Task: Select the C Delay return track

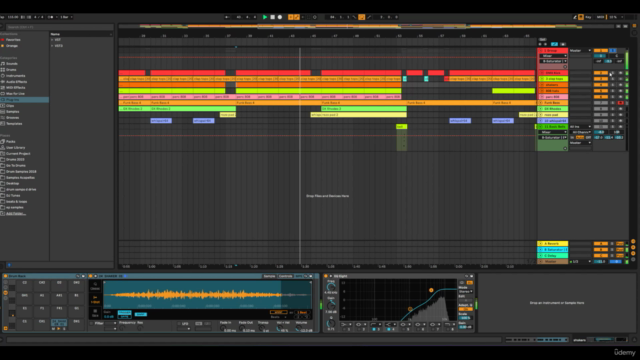Action: pyautogui.click(x=553, y=256)
